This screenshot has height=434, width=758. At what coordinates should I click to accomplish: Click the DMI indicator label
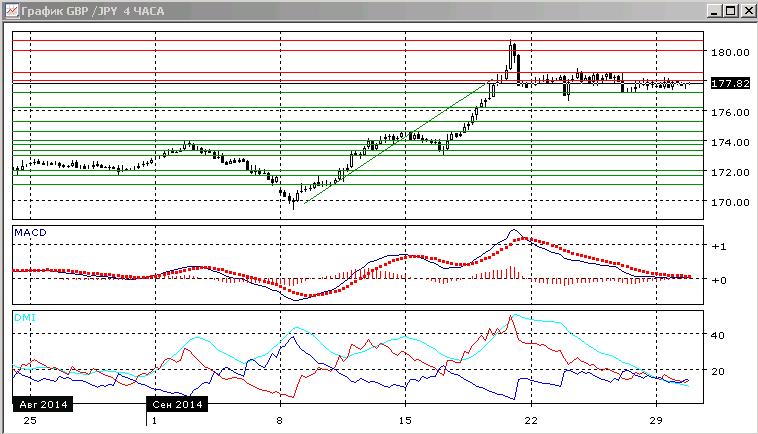25,318
